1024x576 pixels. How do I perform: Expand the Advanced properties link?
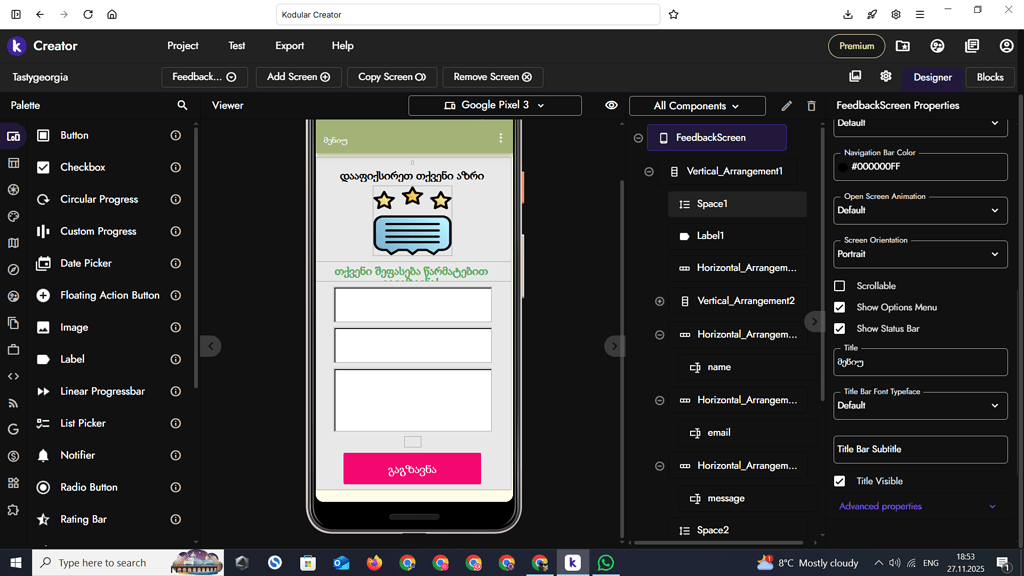click(880, 506)
